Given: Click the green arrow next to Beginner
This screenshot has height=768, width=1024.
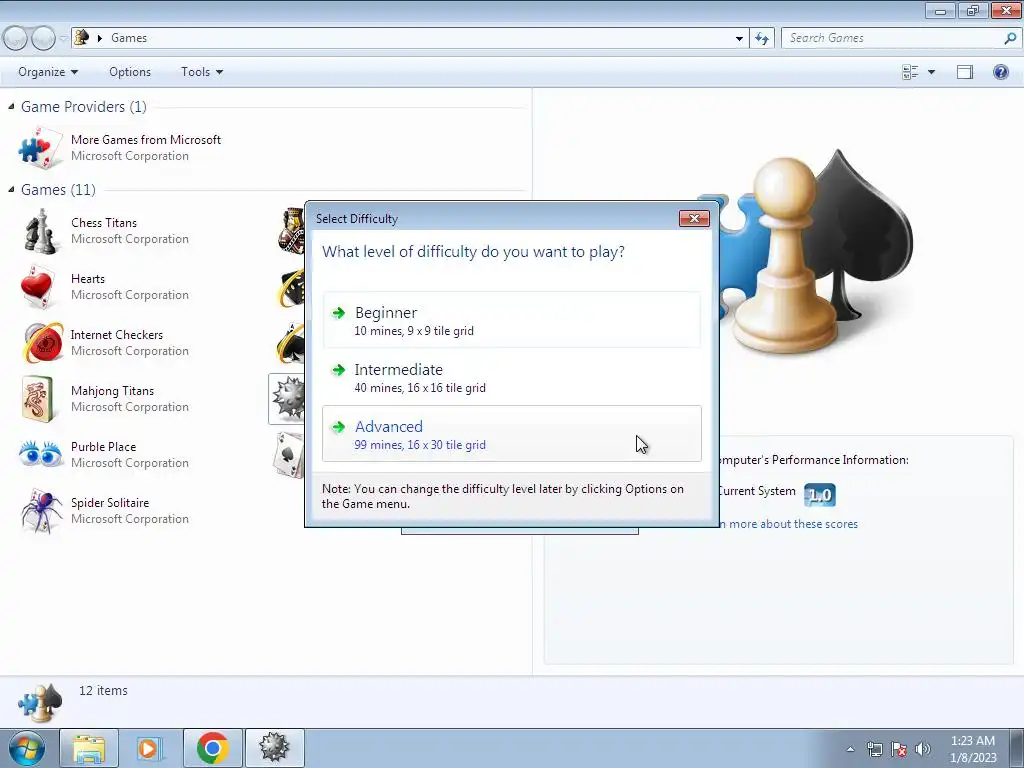Looking at the screenshot, I should [x=338, y=313].
